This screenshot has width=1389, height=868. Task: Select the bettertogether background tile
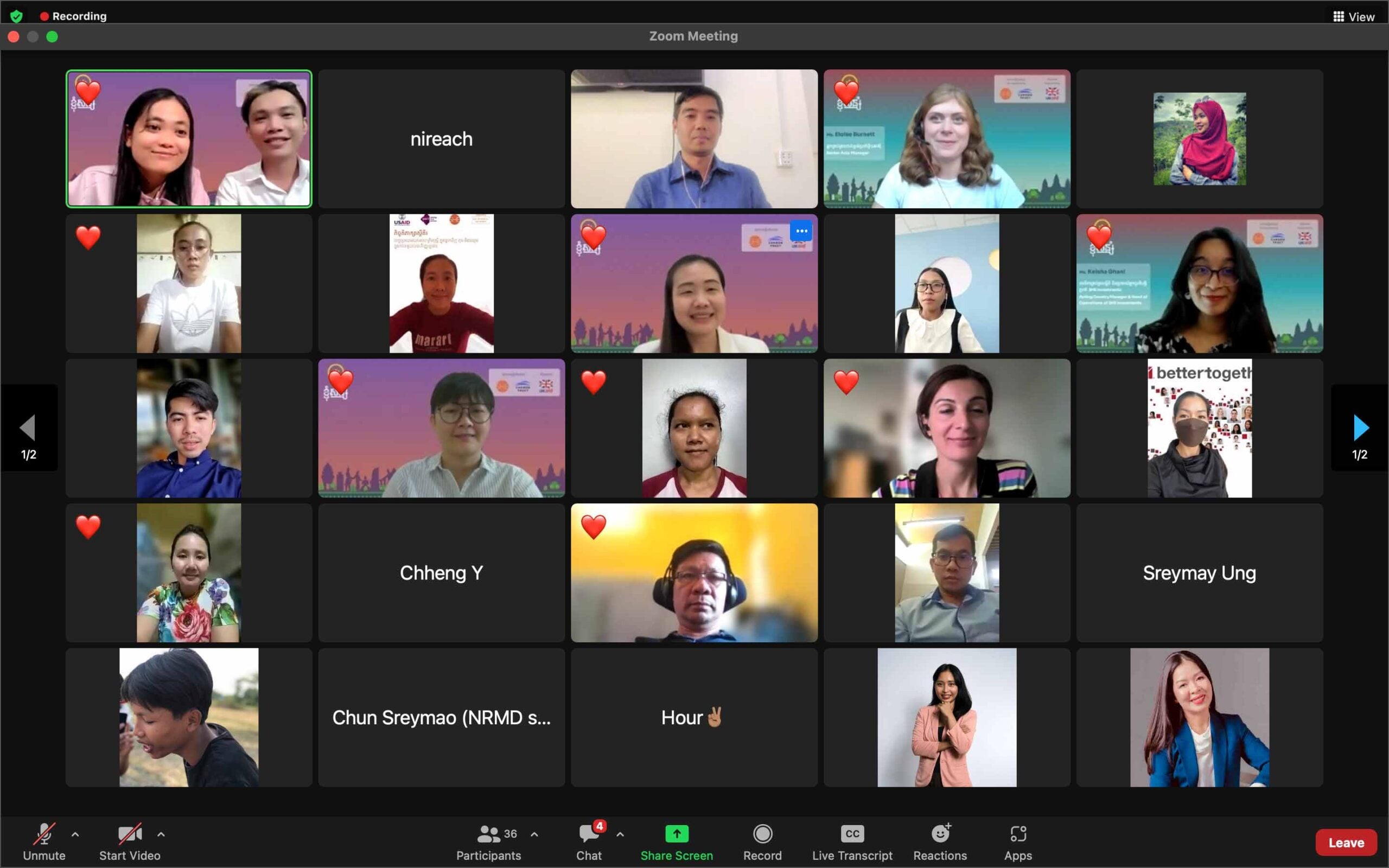[x=1200, y=428]
